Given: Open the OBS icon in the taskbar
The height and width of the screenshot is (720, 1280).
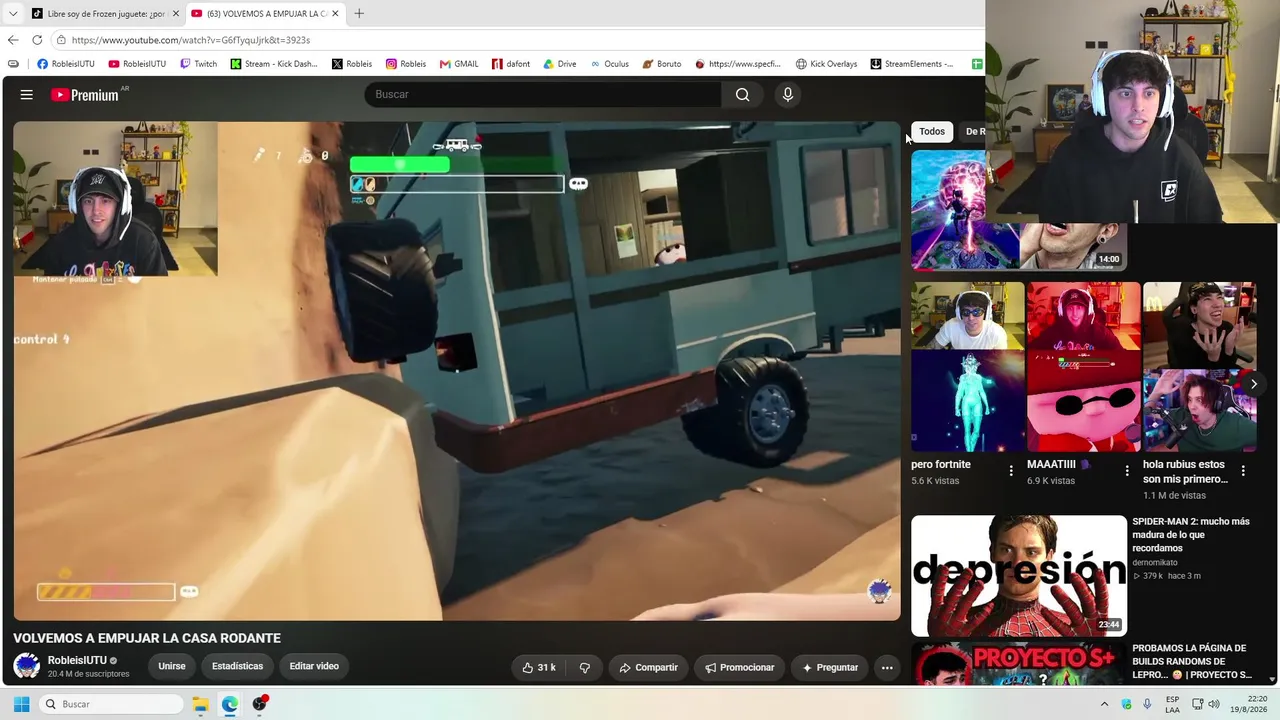Looking at the screenshot, I should (x=260, y=704).
